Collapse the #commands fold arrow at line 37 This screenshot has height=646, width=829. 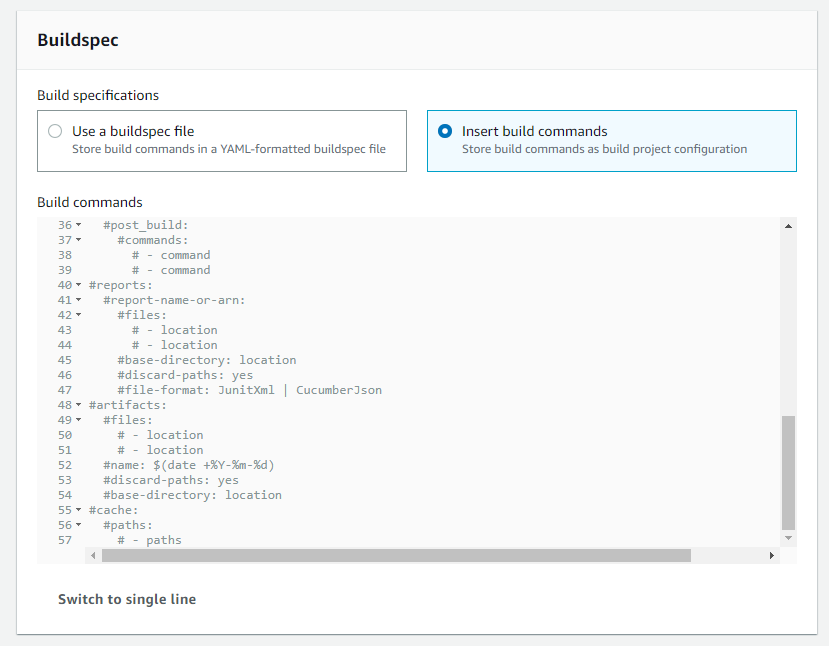[78, 240]
